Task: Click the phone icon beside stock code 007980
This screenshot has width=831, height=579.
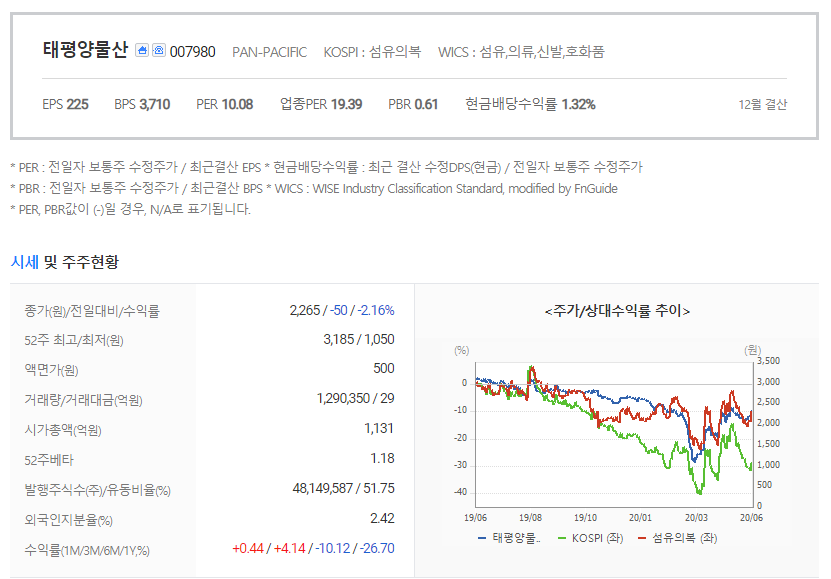Action: 159,50
